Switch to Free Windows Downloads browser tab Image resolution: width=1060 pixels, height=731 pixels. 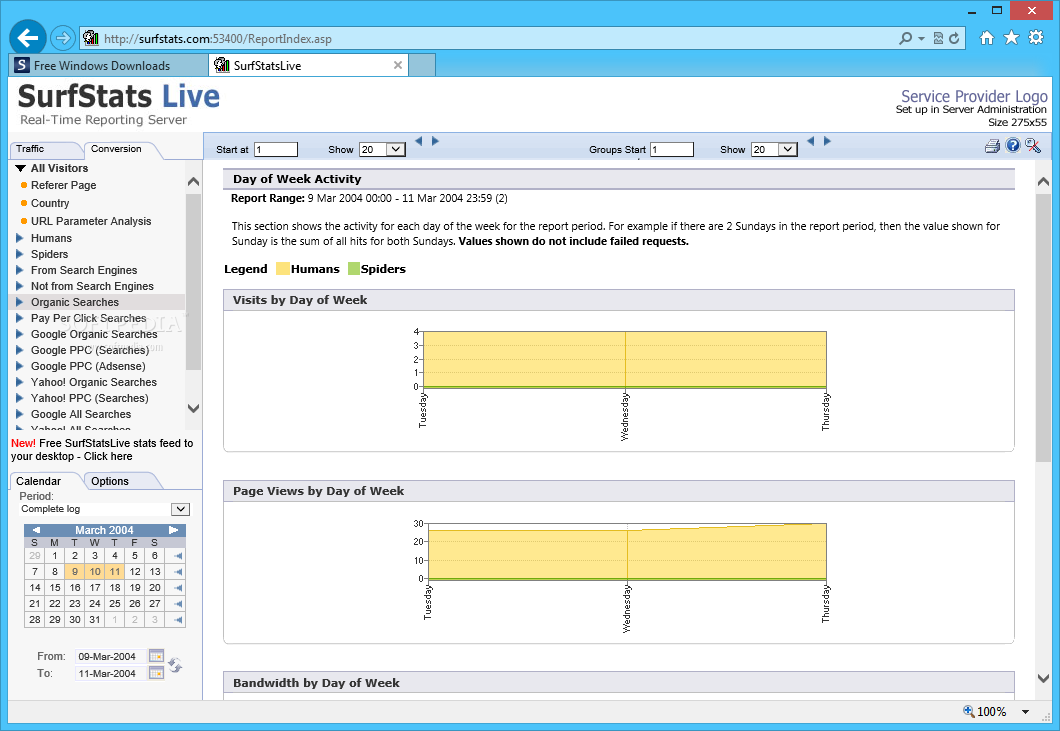coord(109,66)
